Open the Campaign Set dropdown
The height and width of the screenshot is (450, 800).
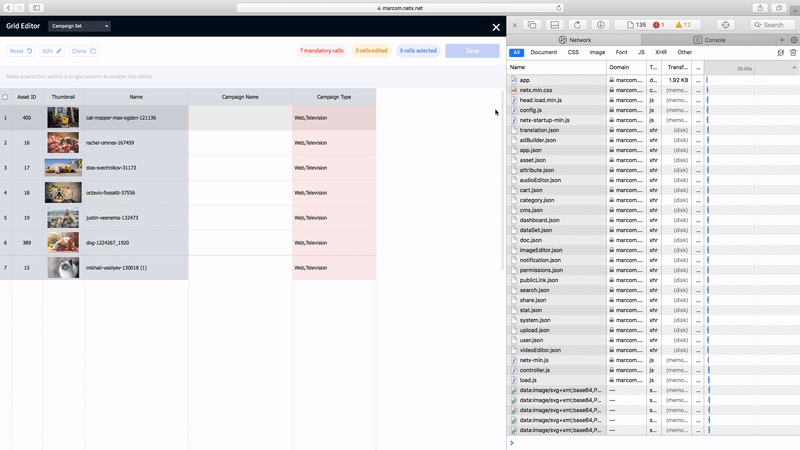[x=80, y=26]
